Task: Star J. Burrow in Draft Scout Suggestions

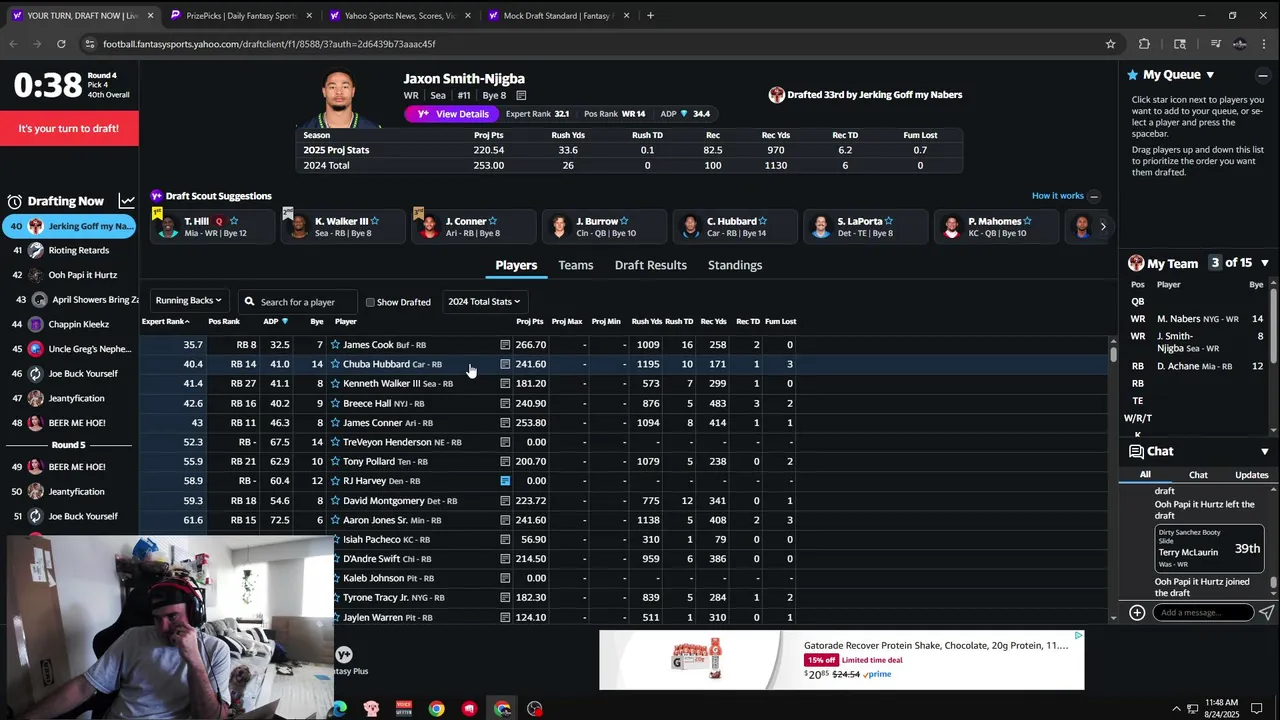Action: pyautogui.click(x=624, y=221)
